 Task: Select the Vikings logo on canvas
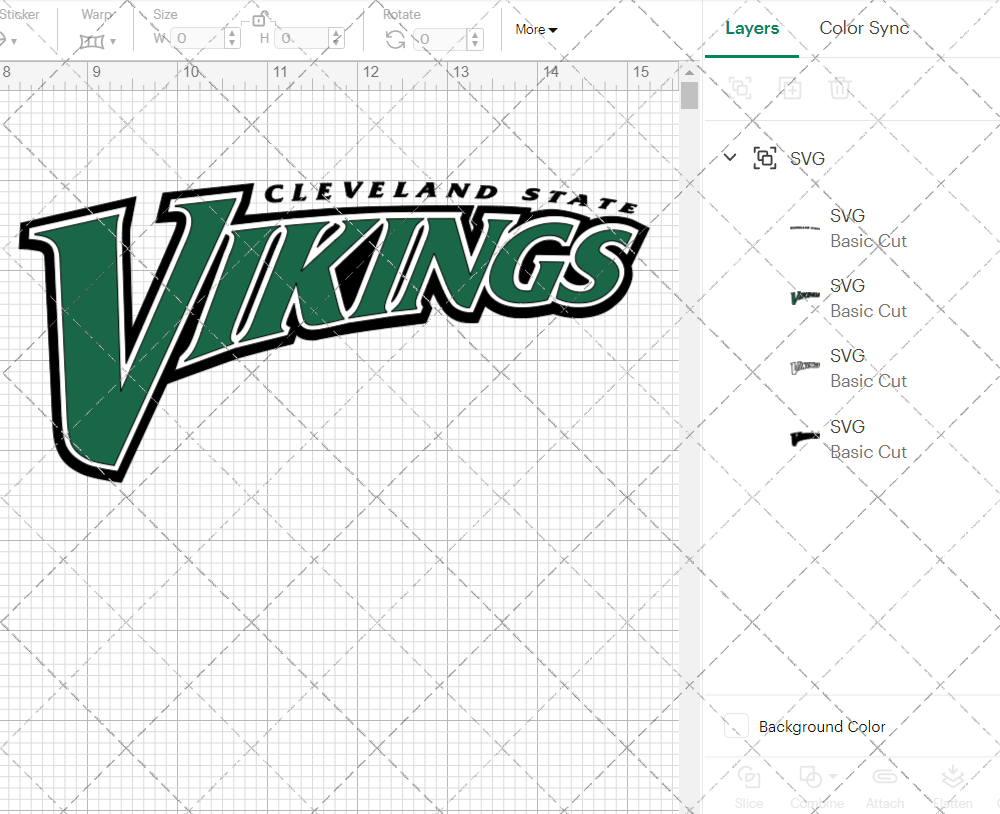pos(334,330)
